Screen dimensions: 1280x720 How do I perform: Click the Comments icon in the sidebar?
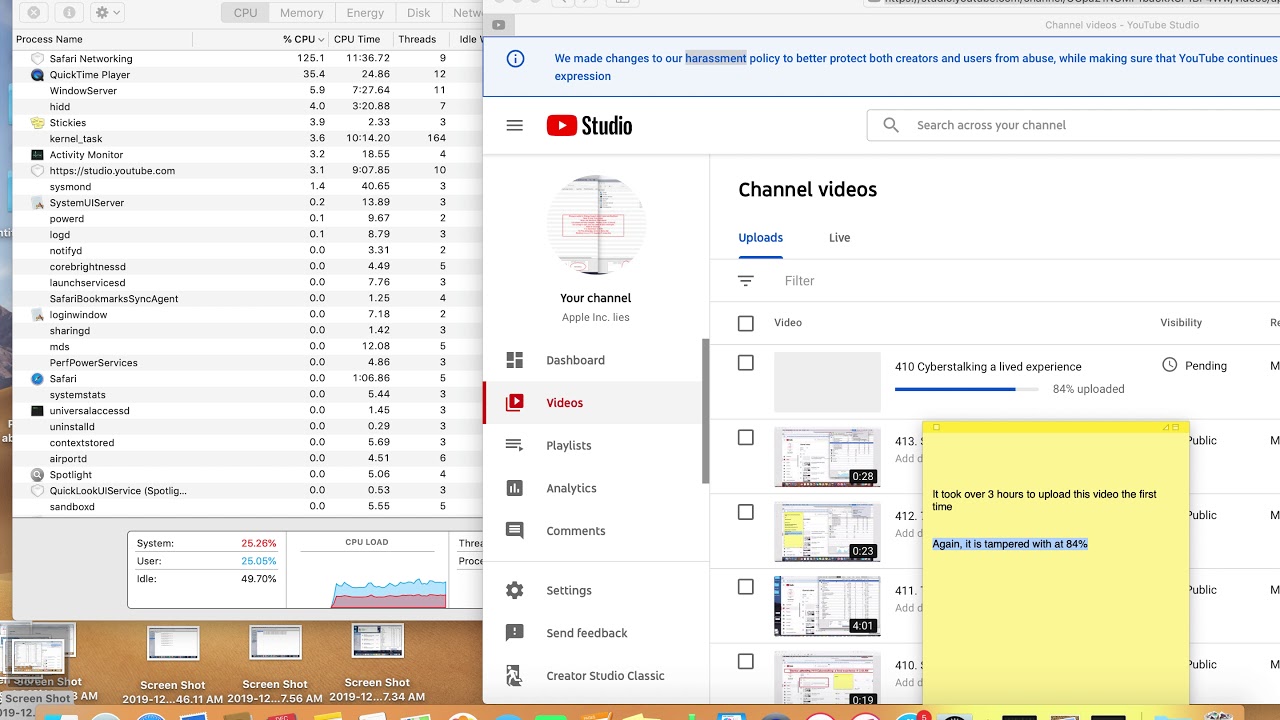(515, 531)
